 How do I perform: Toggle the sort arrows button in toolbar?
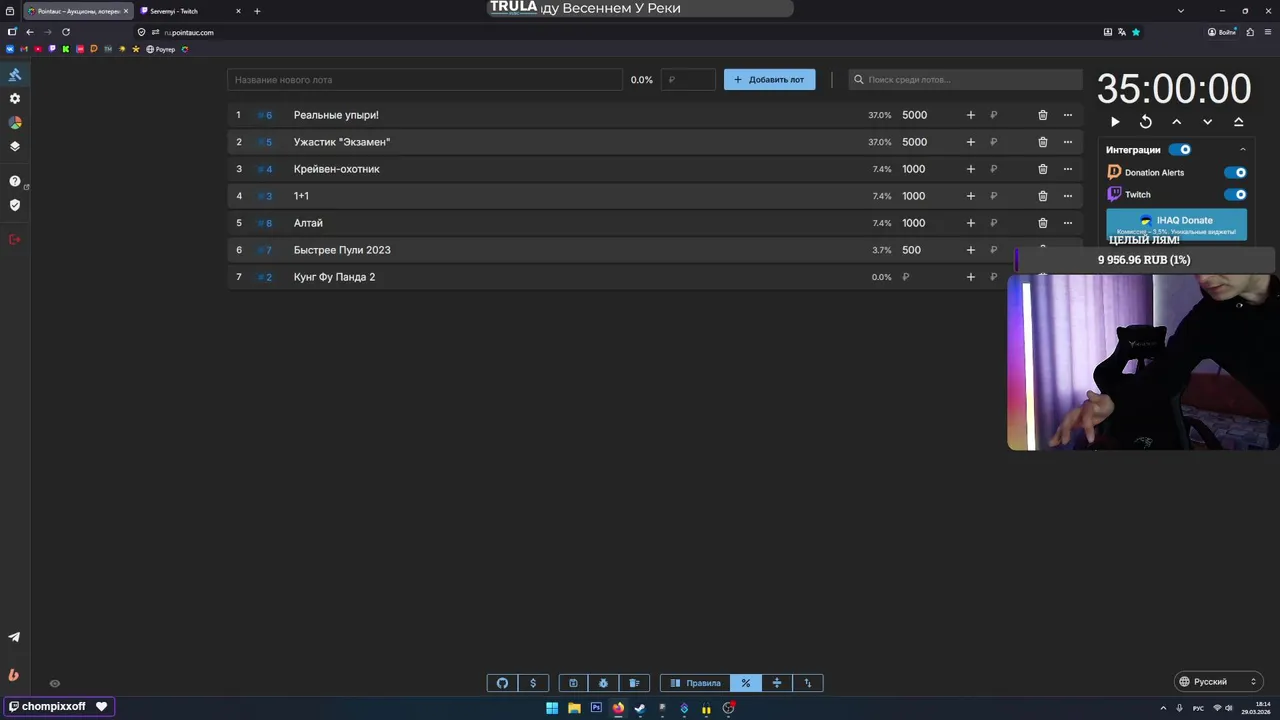808,683
